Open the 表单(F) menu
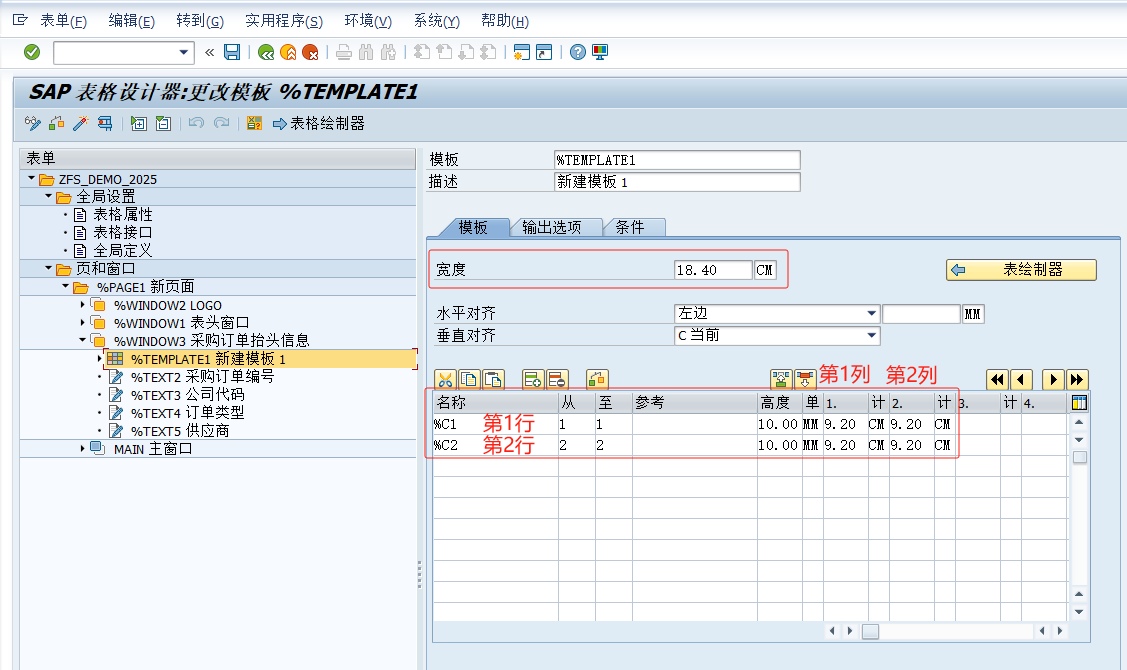Image resolution: width=1127 pixels, height=670 pixels. pos(63,21)
